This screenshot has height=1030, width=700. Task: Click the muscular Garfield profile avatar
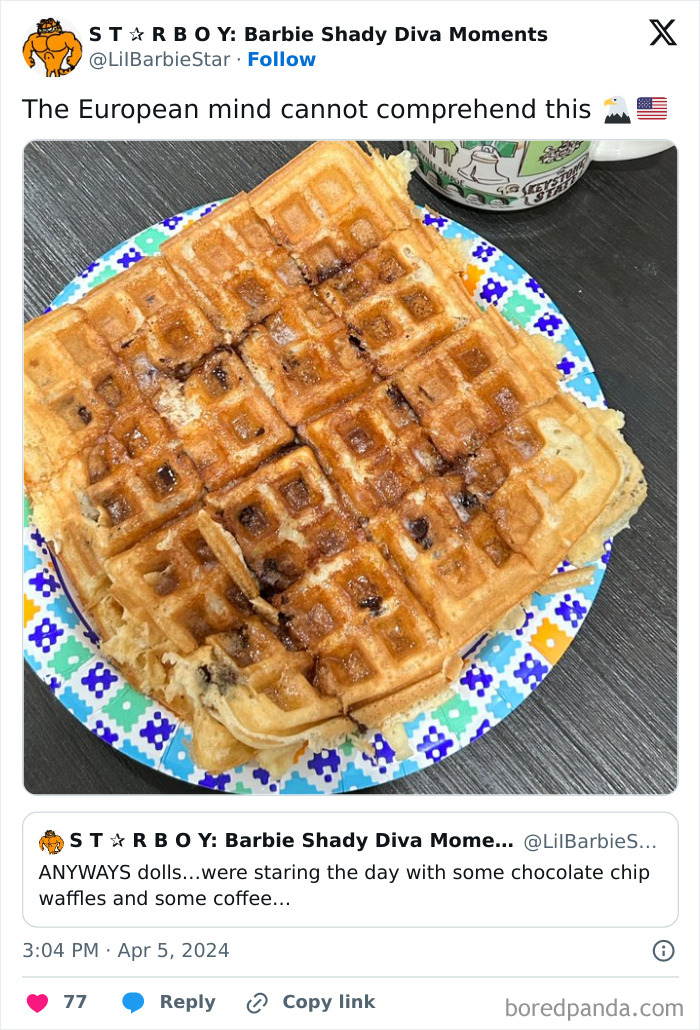[x=52, y=47]
